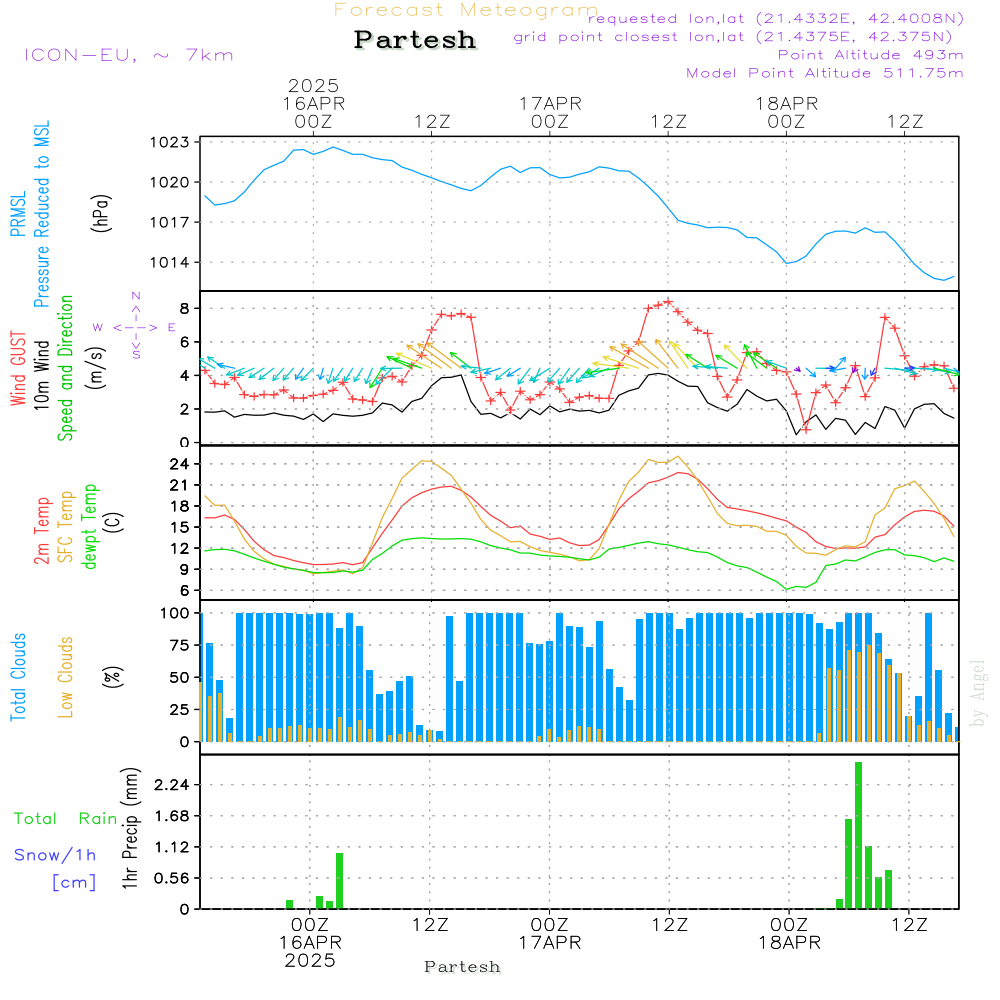Image resolution: width=1000 pixels, height=1000 pixels.
Task: Click the 1017 pressure axis value
Action: [170, 223]
